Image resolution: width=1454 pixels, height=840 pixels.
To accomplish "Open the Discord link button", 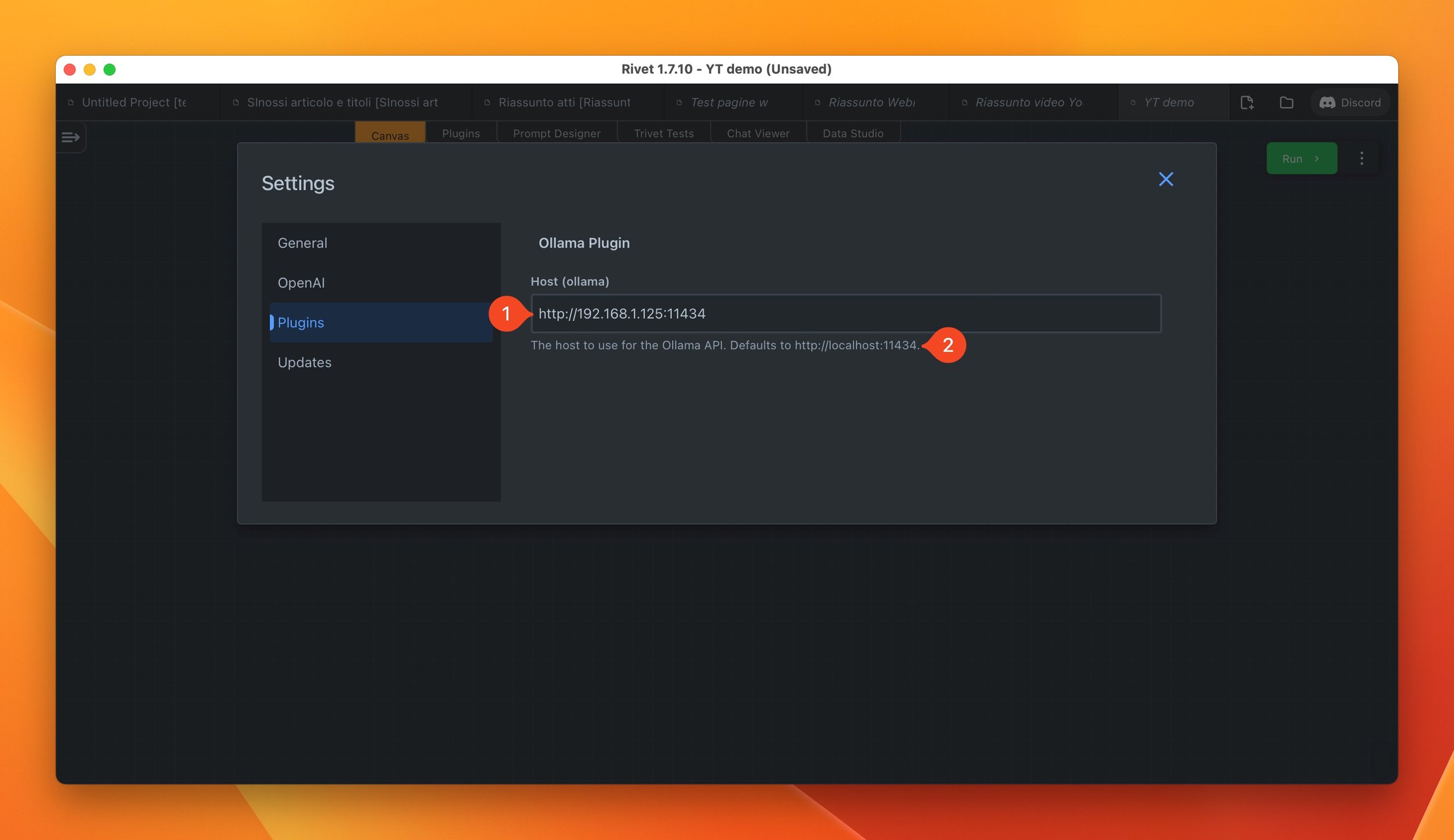I will coord(1350,103).
